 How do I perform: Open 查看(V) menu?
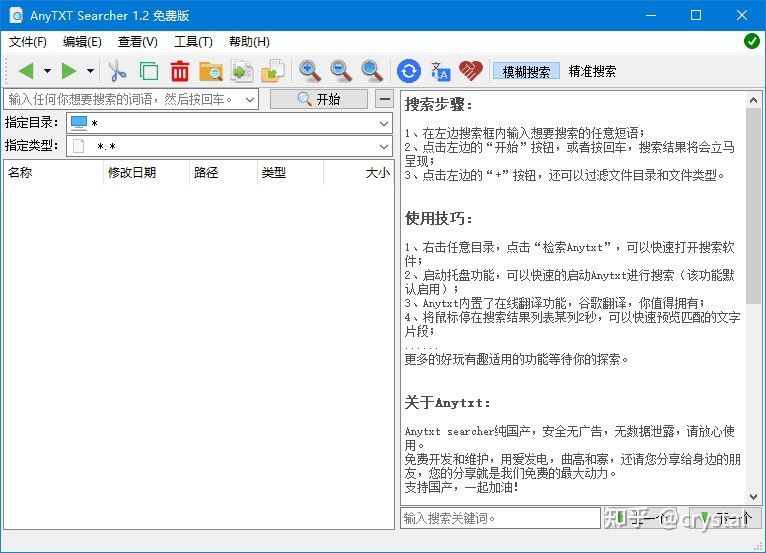(x=137, y=42)
